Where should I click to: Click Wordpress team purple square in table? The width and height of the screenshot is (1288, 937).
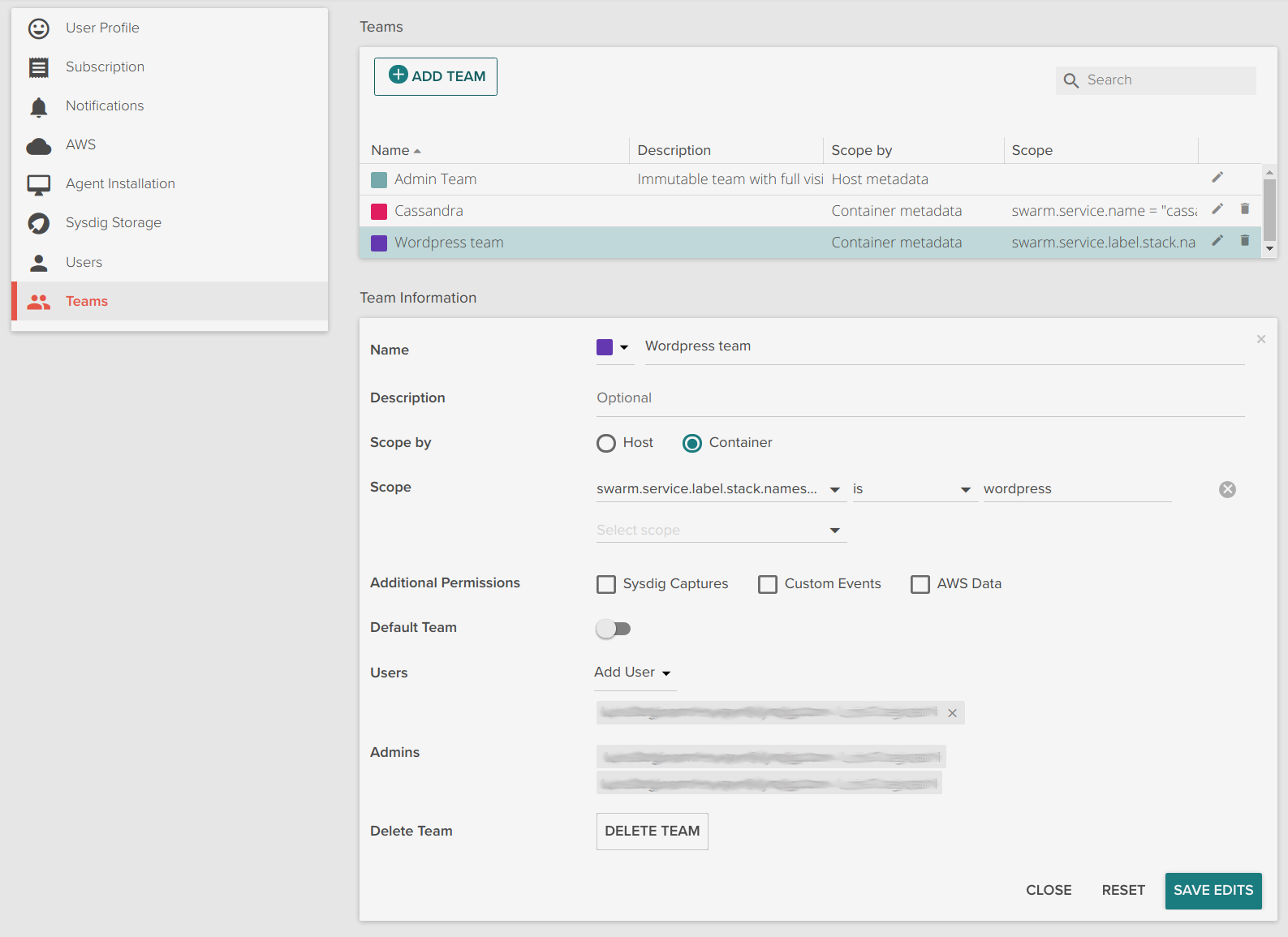coord(379,243)
